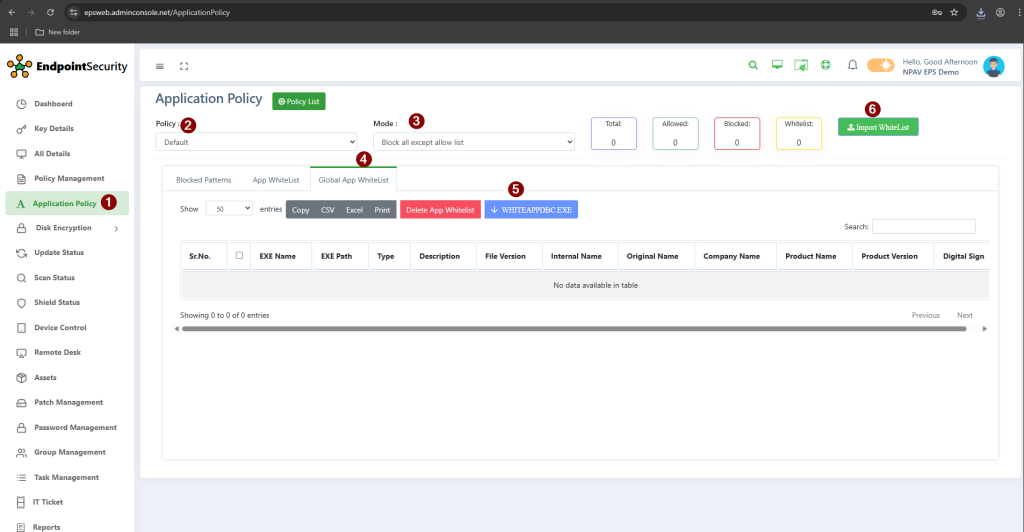Switch to the App WhiteList tab

click(x=275, y=180)
